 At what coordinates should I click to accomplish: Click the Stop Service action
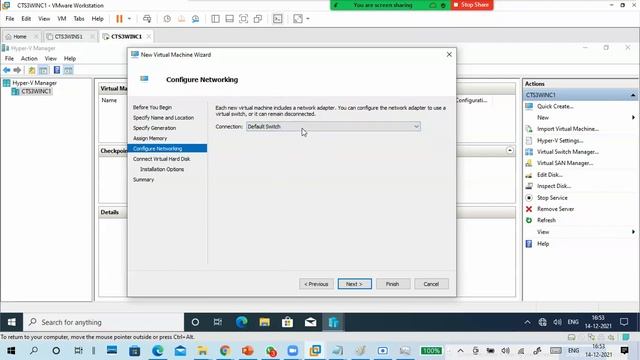[552, 198]
